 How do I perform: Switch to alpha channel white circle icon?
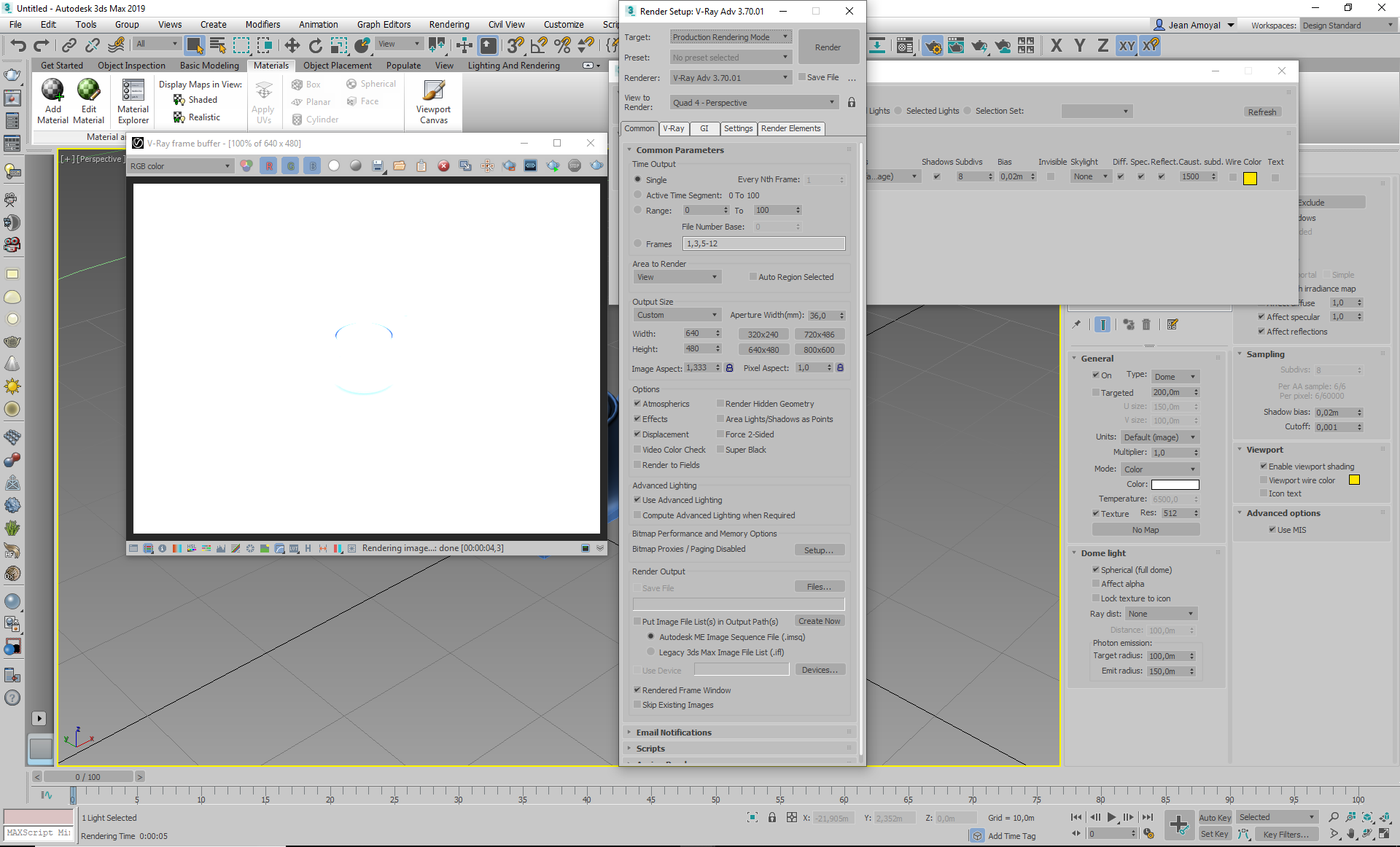coord(334,166)
